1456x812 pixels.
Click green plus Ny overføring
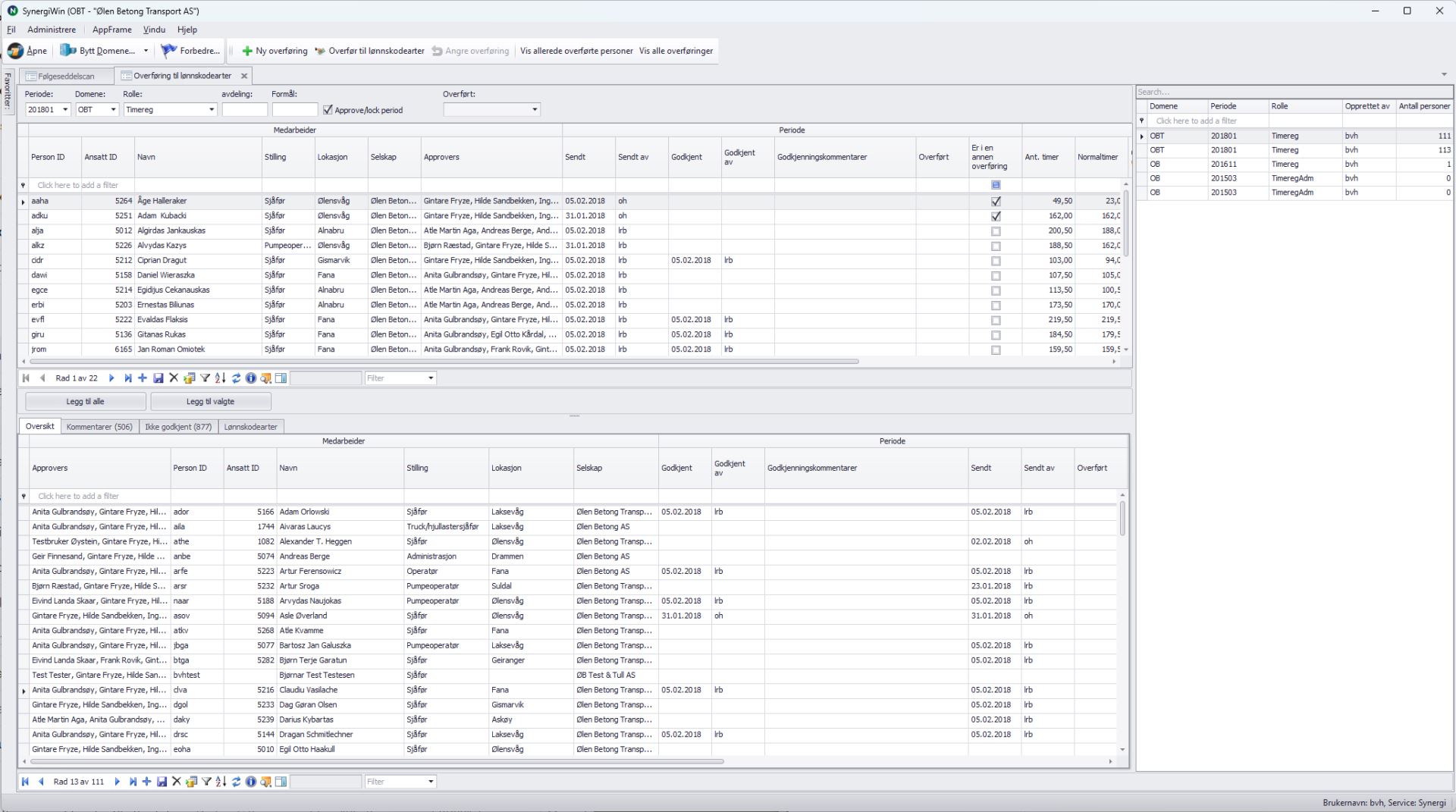pyautogui.click(x=247, y=51)
